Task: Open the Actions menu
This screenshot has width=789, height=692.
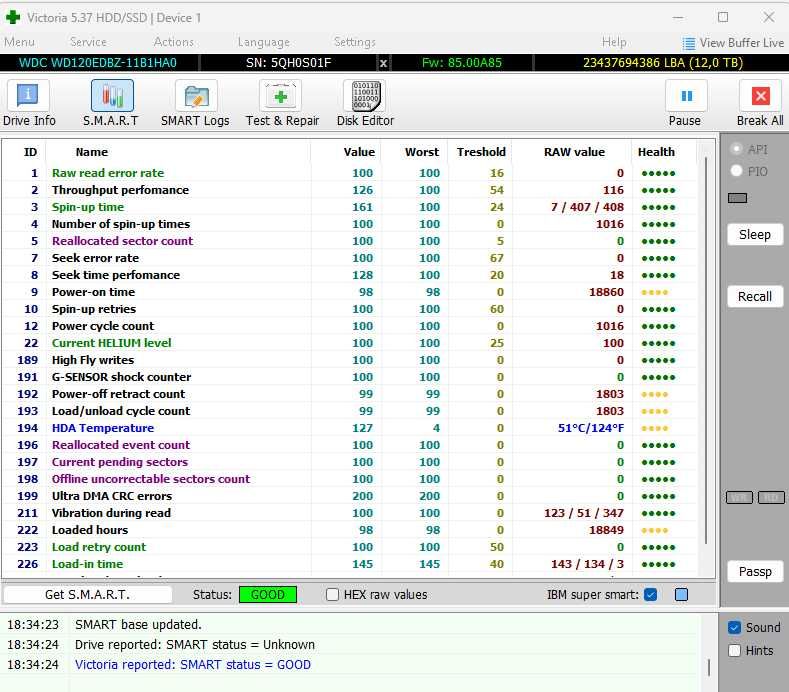Action: [x=174, y=42]
